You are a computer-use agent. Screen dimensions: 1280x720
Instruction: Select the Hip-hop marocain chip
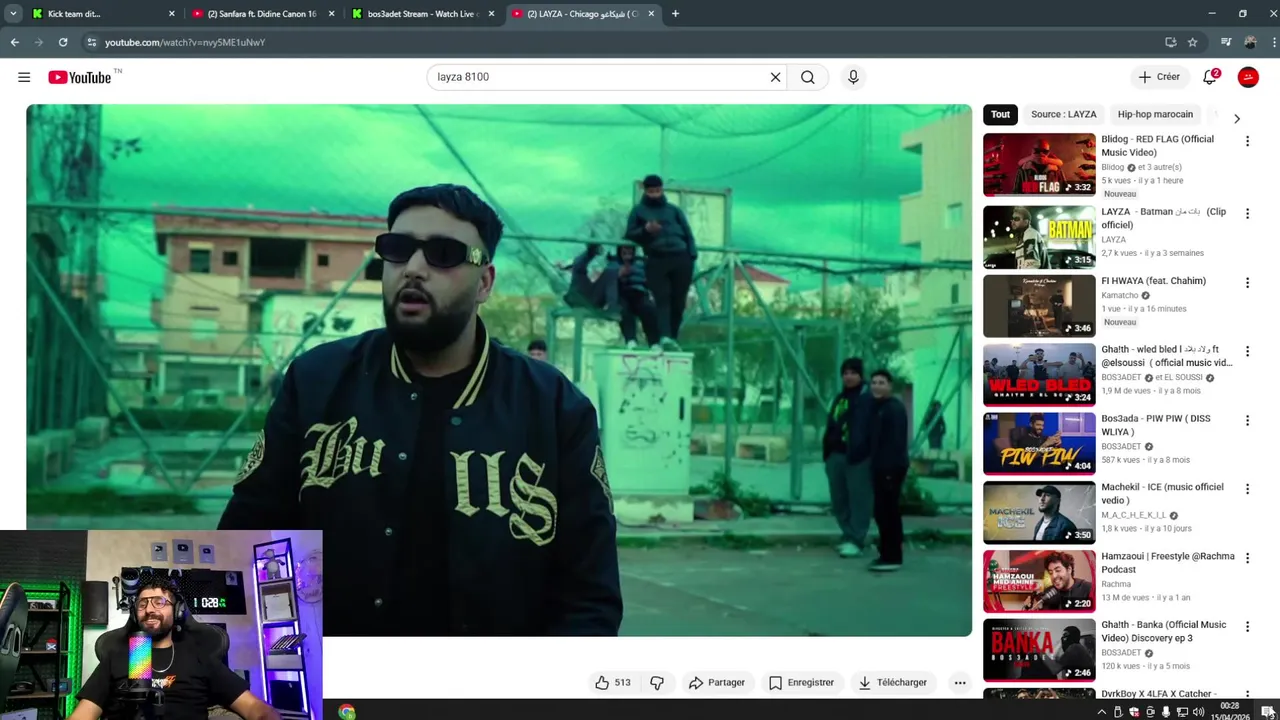(1155, 114)
